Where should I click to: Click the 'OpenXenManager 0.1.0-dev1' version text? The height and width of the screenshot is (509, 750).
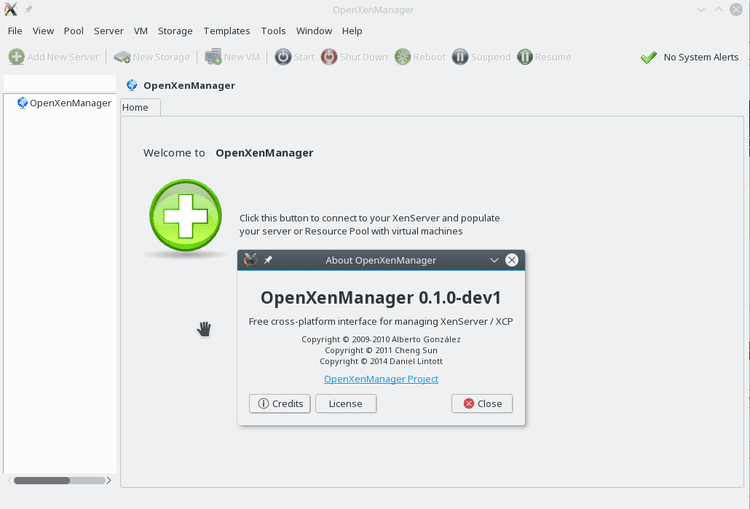point(381,298)
